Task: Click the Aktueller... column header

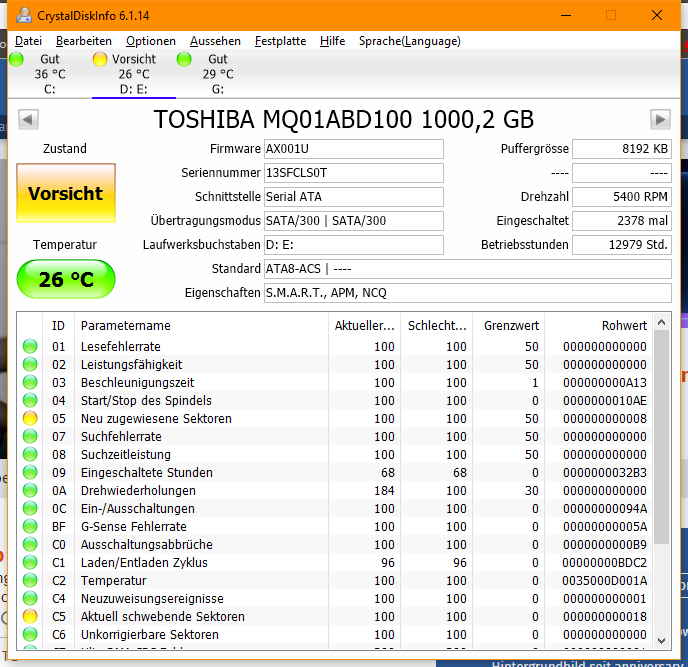Action: click(x=364, y=326)
